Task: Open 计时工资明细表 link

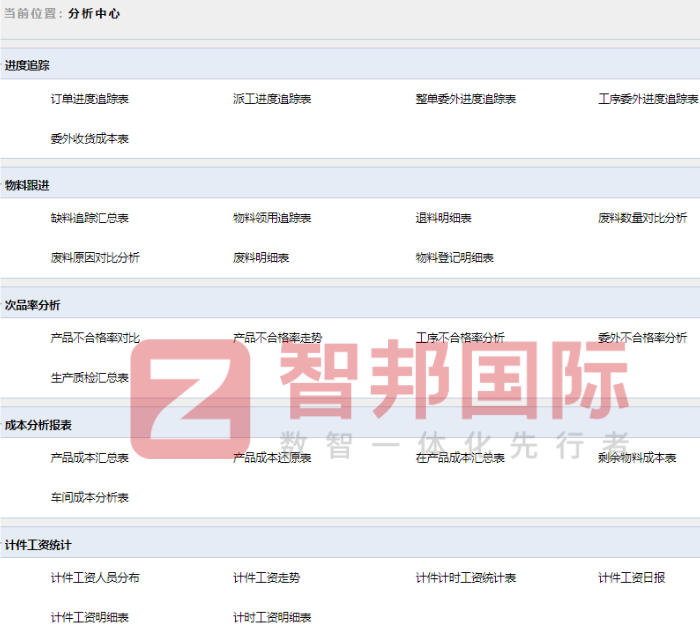Action: coord(272,618)
